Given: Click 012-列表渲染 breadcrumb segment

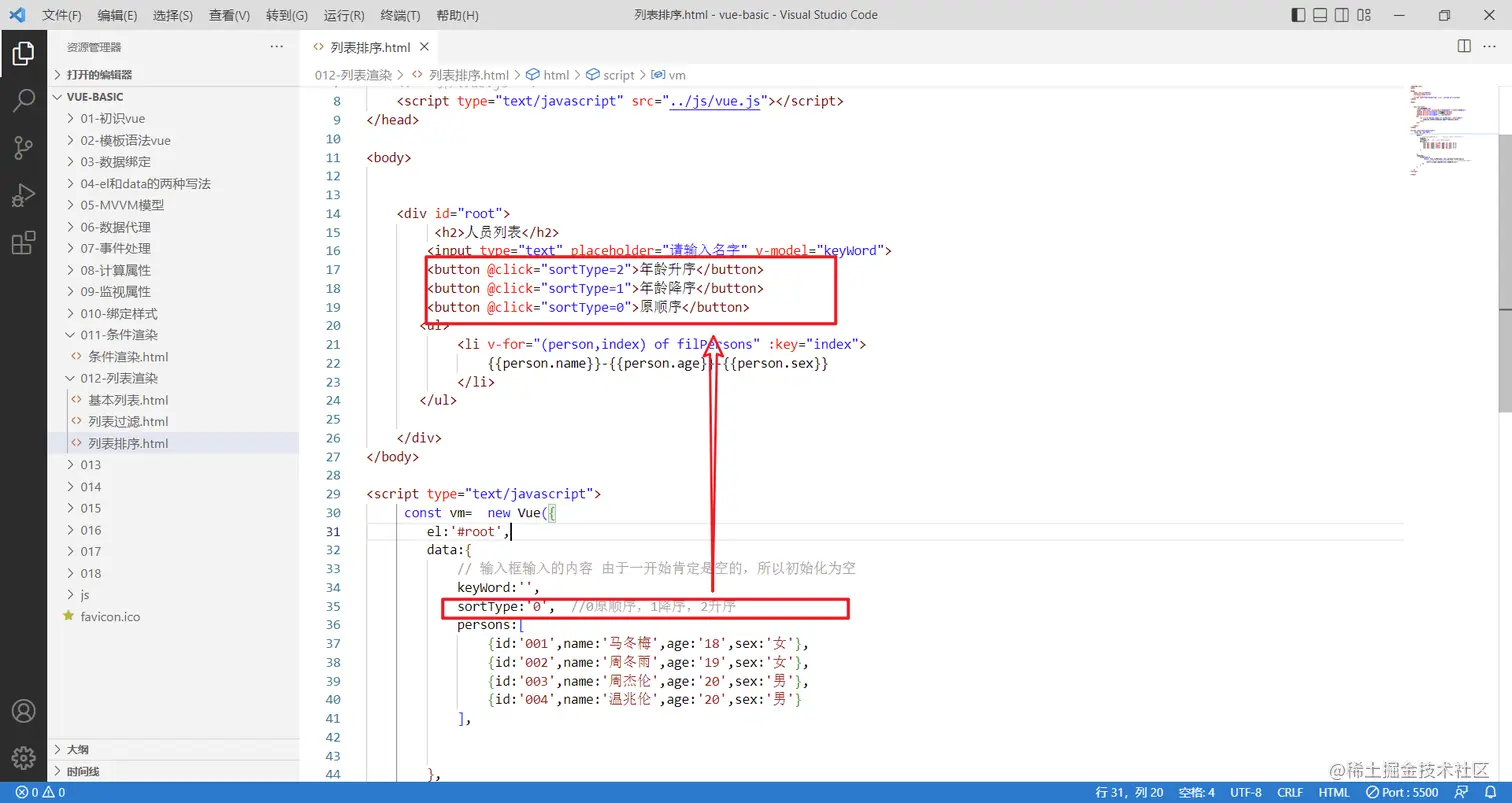Looking at the screenshot, I should coord(353,75).
